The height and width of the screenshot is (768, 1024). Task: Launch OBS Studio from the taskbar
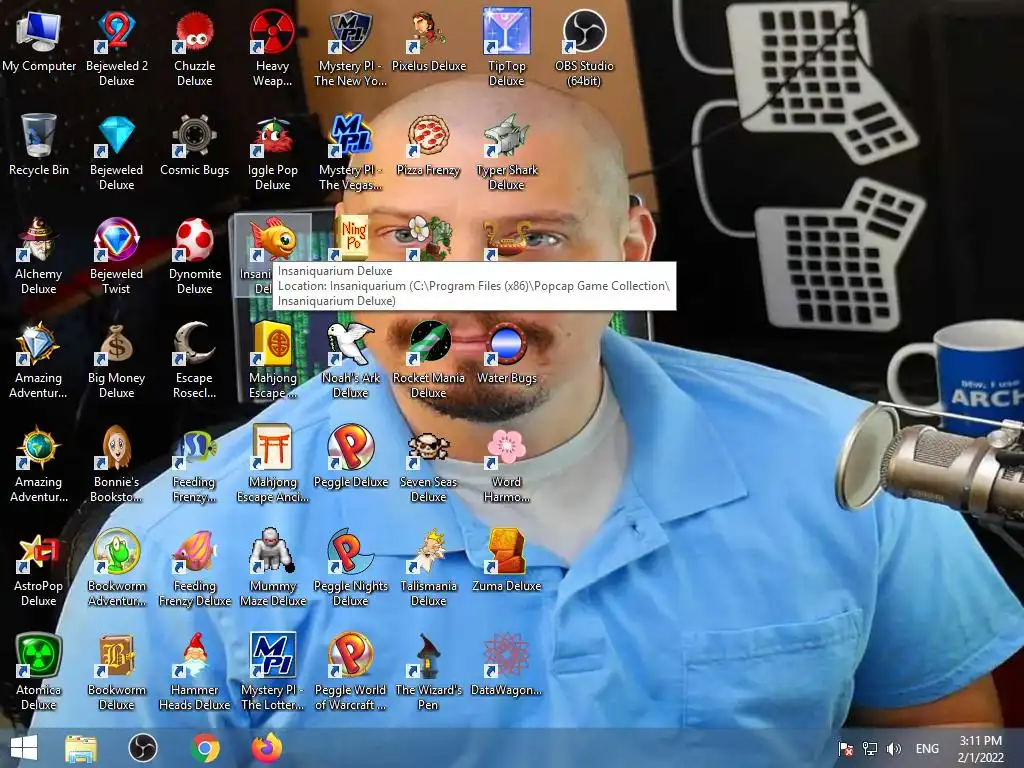pos(142,748)
